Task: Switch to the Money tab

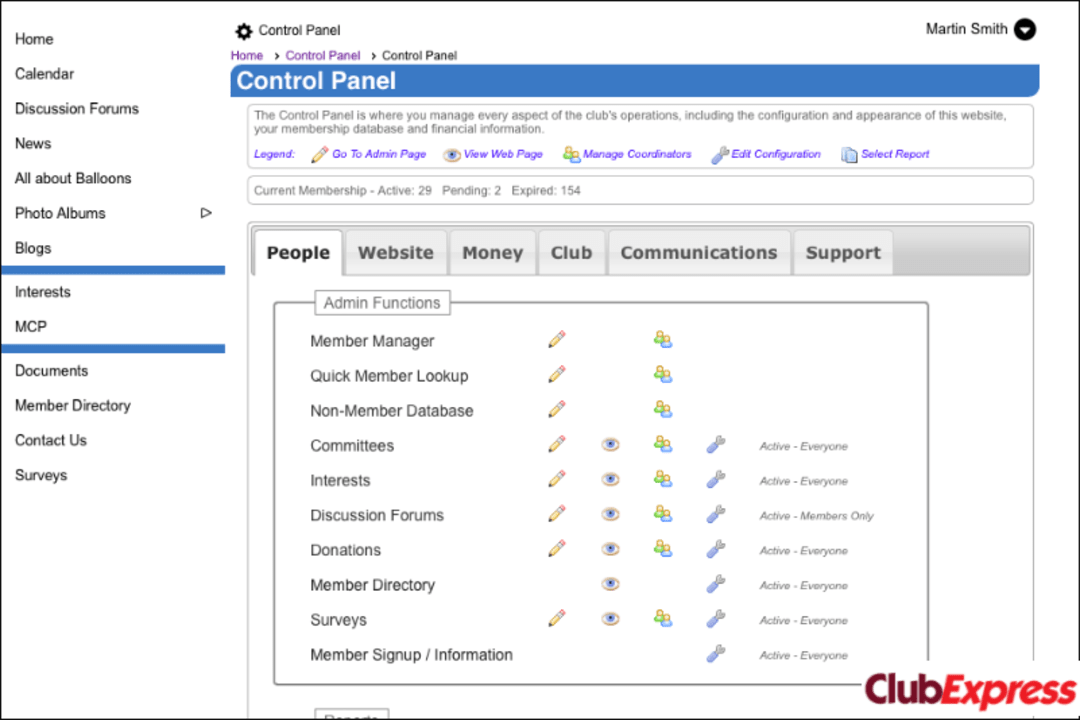Action: [x=492, y=252]
